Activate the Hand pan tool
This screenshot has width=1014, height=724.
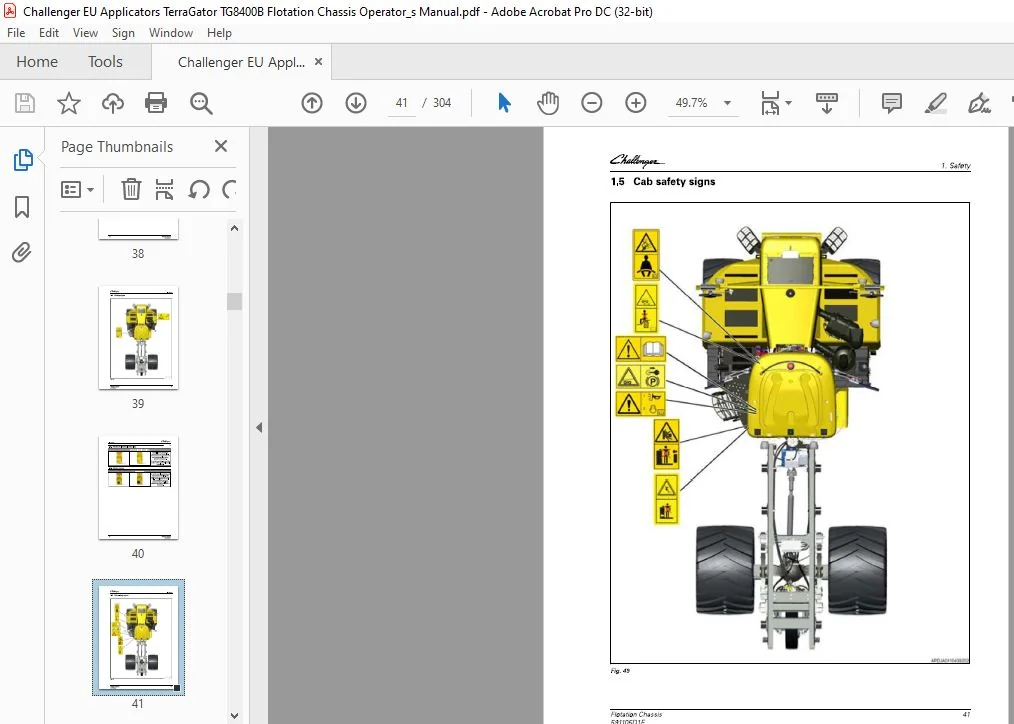pyautogui.click(x=548, y=103)
